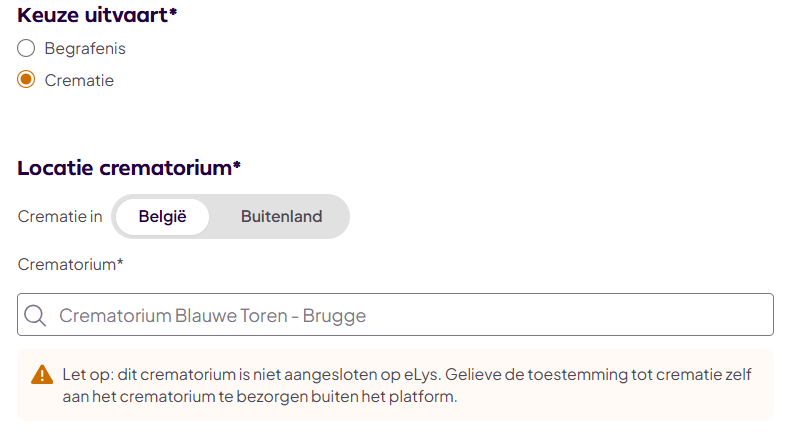Select the Begrafenis radio button
This screenshot has height=435, width=801.
tap(27, 48)
